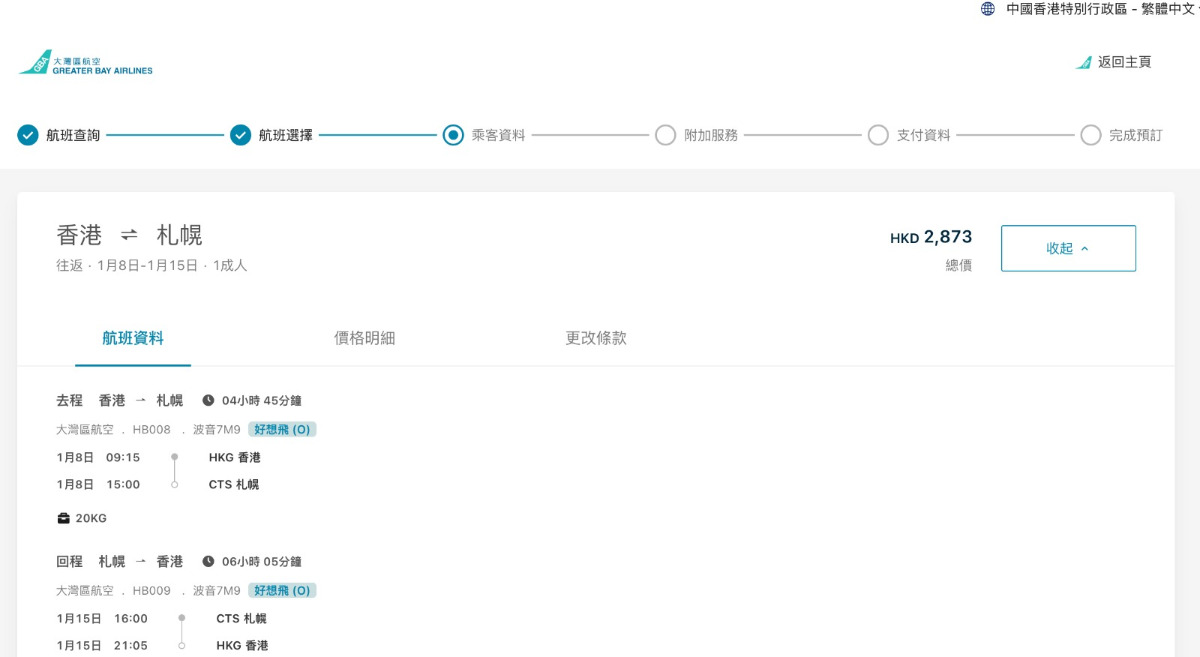Click the HKD 2,873 total price
The height and width of the screenshot is (657, 1200).
pos(931,237)
